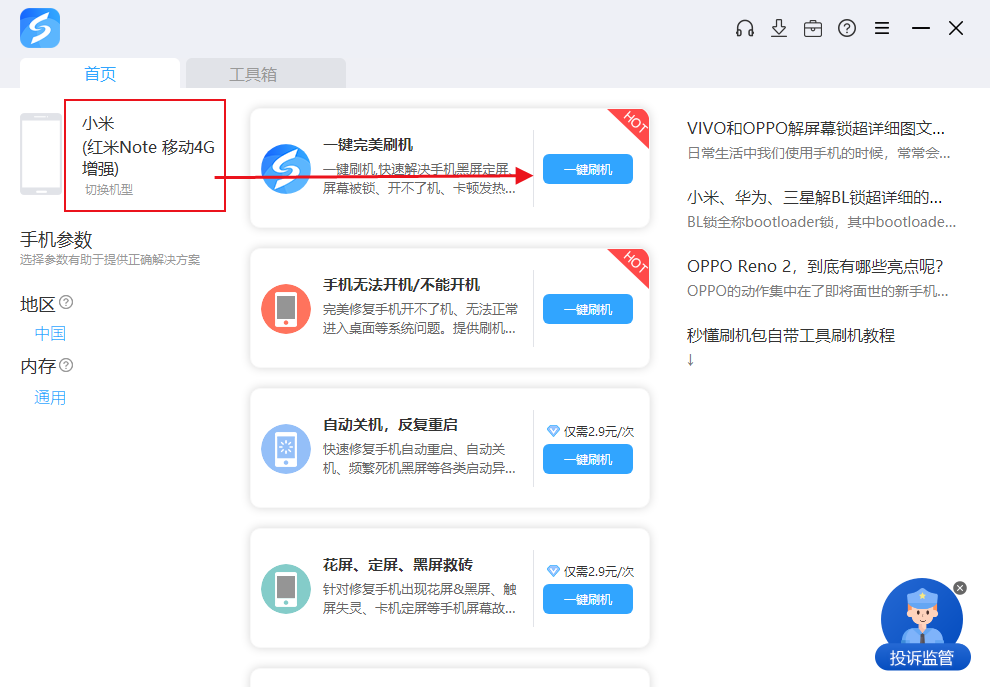Open OPPO Reno 2 highlights article
Screen dimensions: 990x687
[815, 266]
